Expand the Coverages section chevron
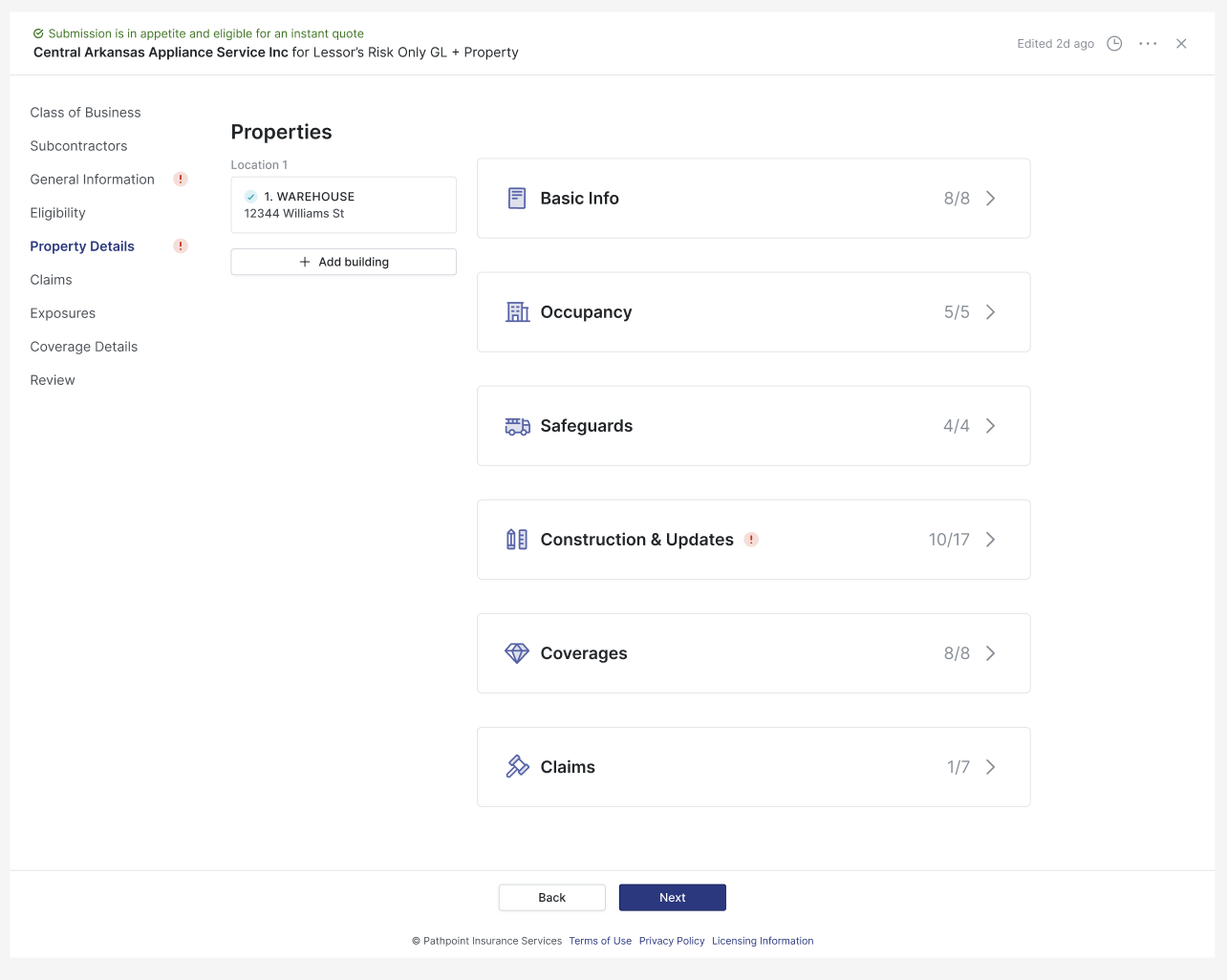The image size is (1227, 980). (x=990, y=653)
